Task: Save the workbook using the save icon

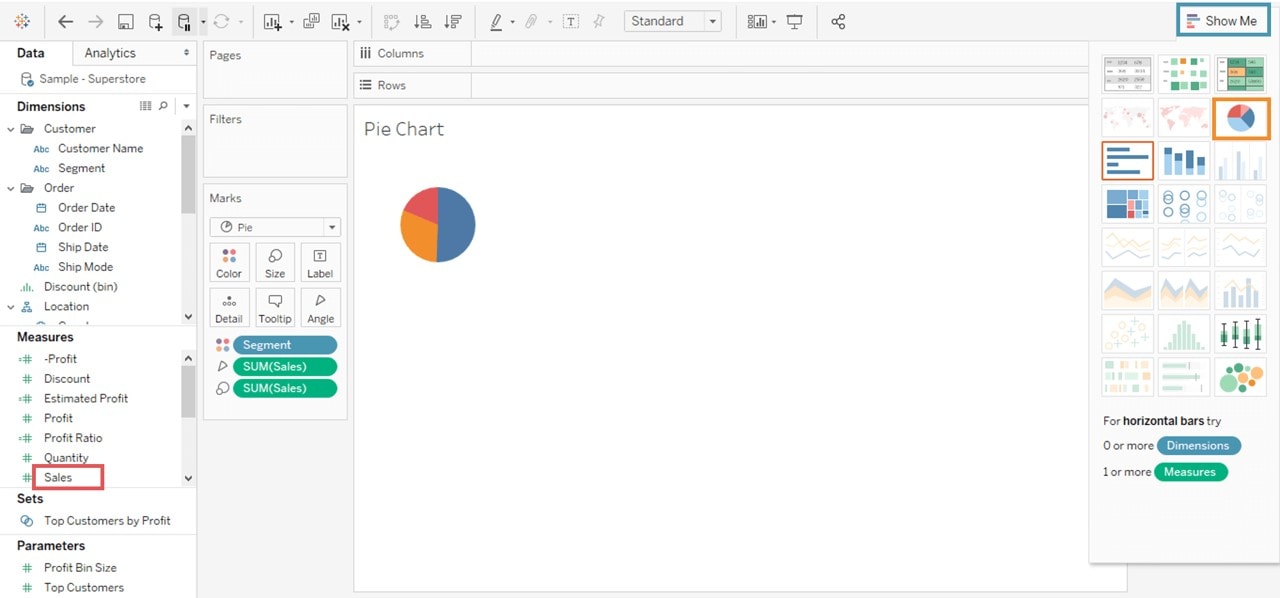Action: (x=125, y=21)
